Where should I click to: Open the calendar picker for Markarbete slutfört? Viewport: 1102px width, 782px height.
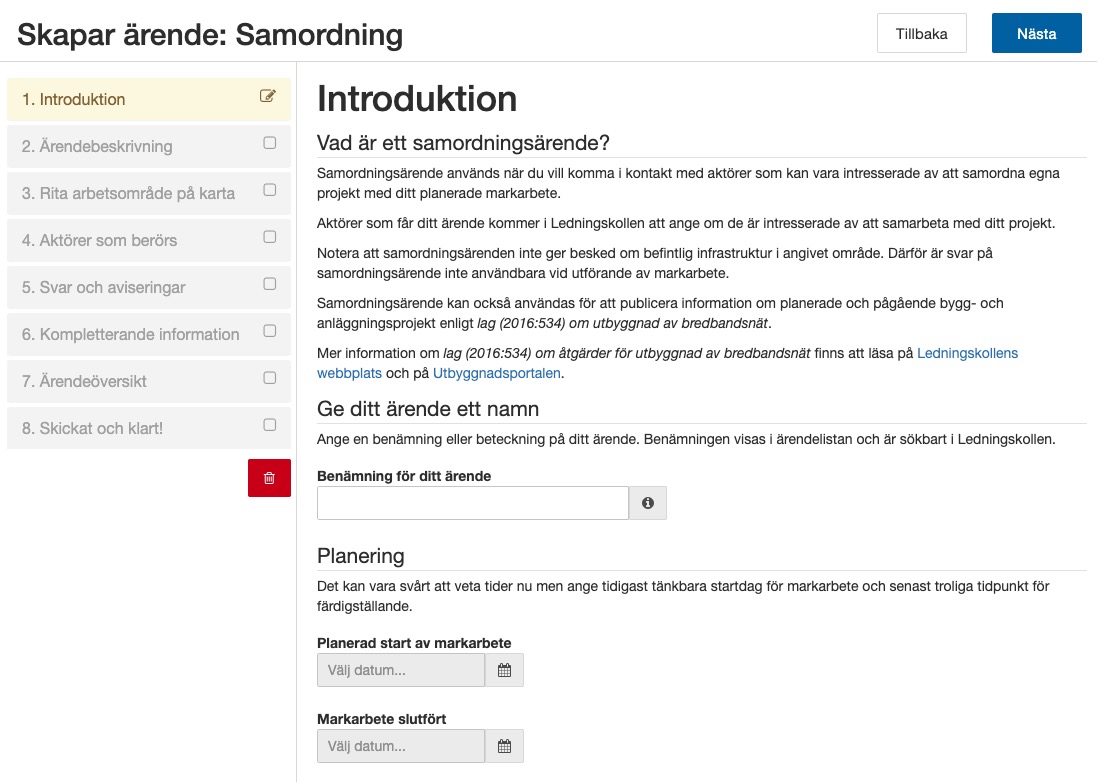point(504,746)
